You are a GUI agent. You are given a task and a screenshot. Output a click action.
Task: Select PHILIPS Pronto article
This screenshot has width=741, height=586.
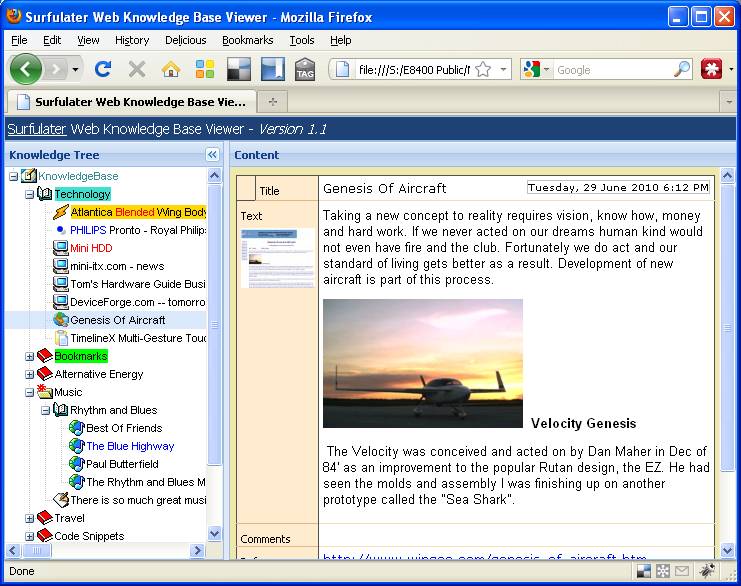click(138, 230)
